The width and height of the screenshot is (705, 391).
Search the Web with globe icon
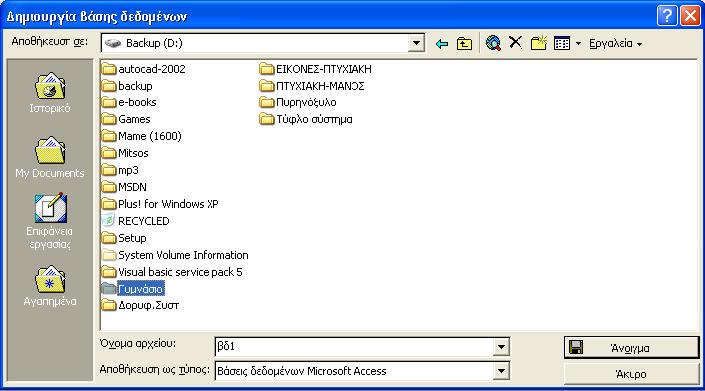point(493,43)
